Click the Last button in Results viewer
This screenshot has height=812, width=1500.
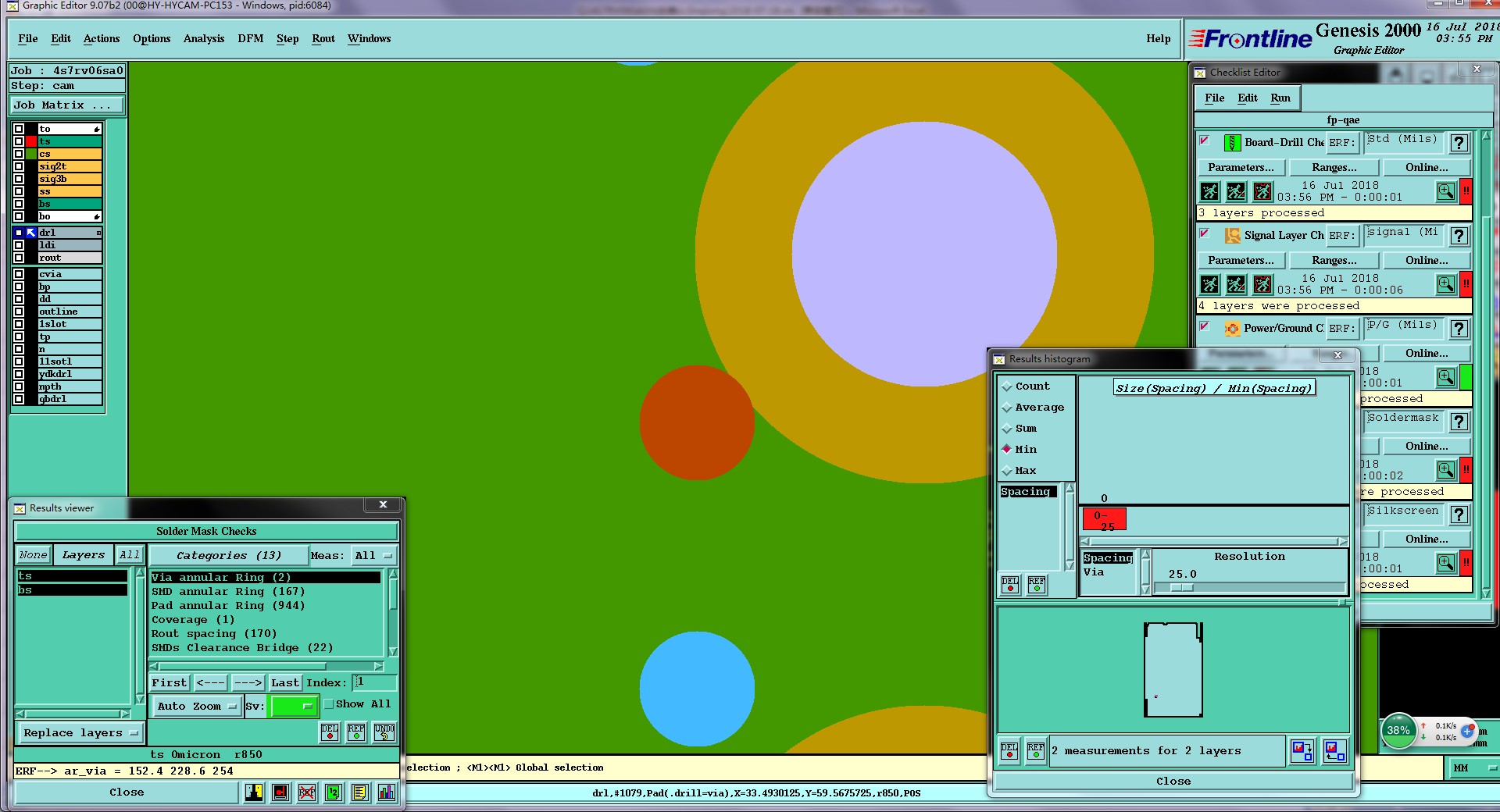tap(285, 683)
